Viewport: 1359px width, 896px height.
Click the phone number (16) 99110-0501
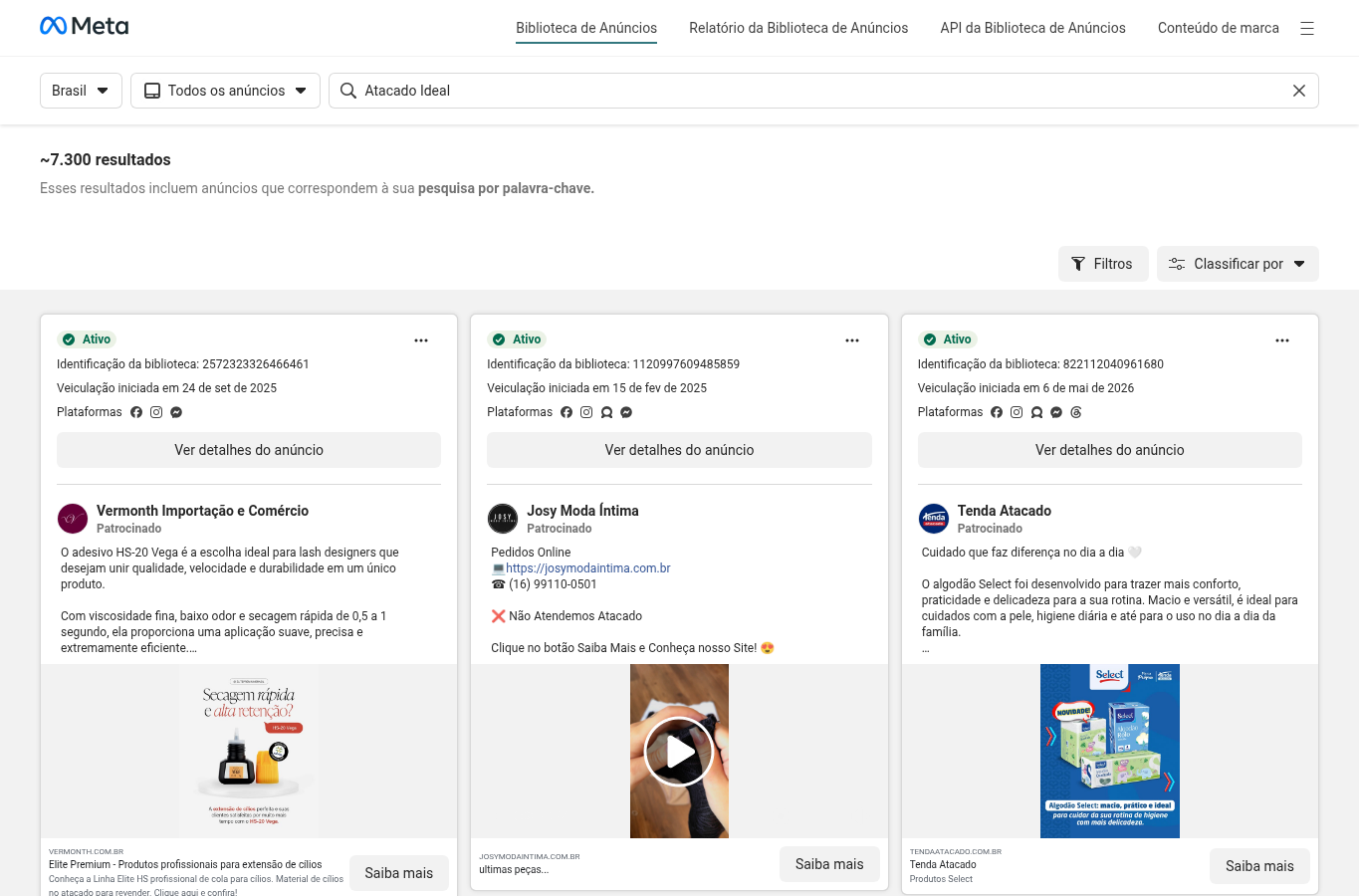tap(553, 584)
